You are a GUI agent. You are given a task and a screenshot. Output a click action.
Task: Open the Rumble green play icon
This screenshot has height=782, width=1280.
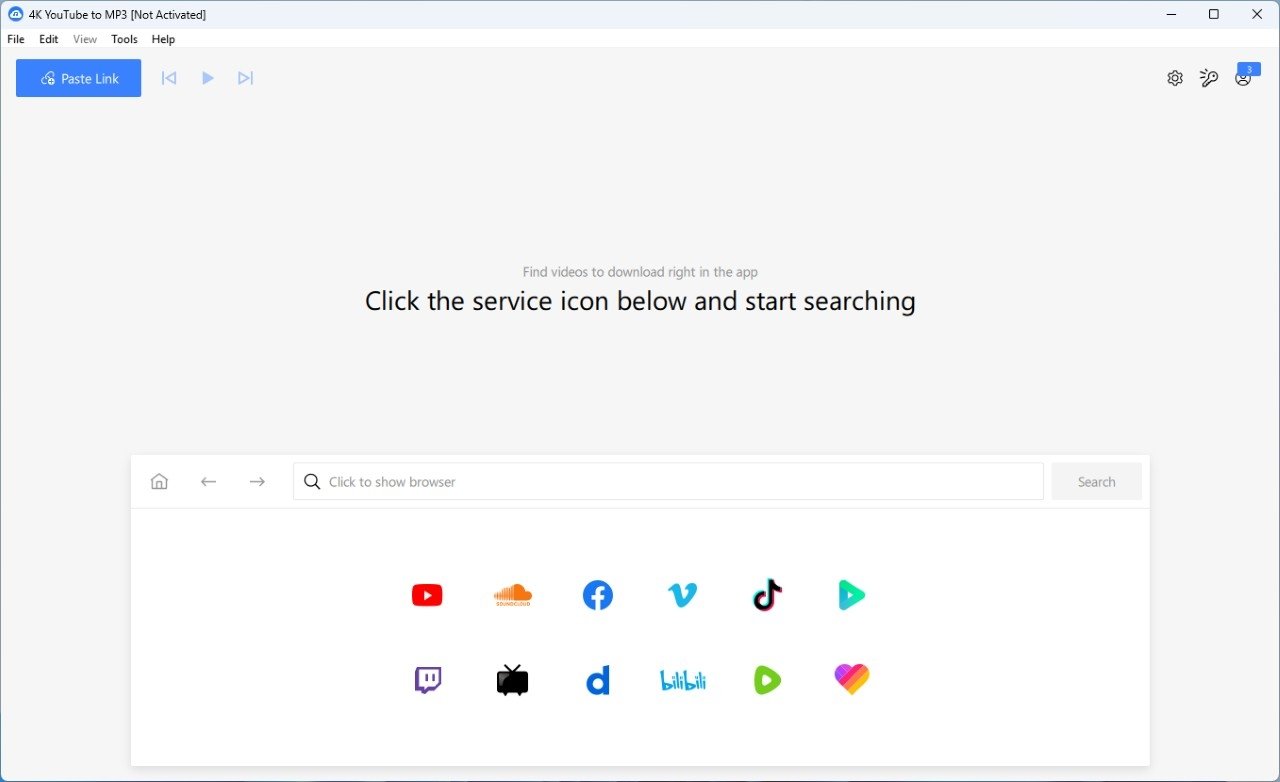pos(767,681)
